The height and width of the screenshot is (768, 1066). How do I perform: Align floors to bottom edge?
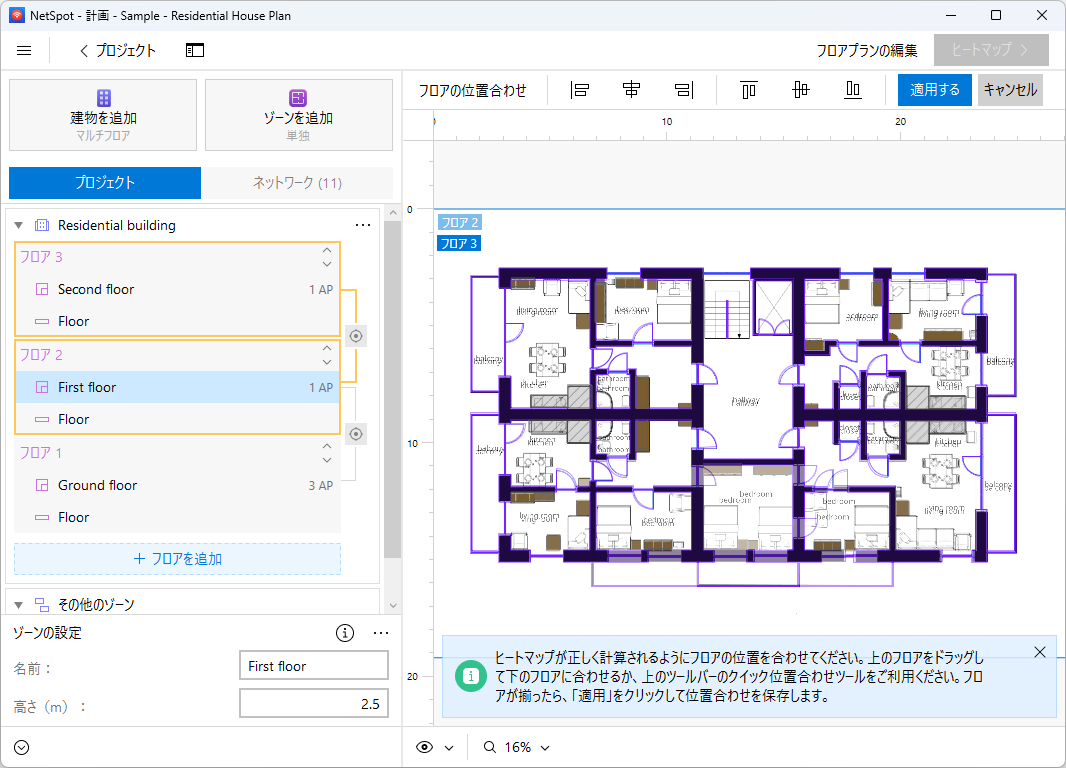click(853, 90)
